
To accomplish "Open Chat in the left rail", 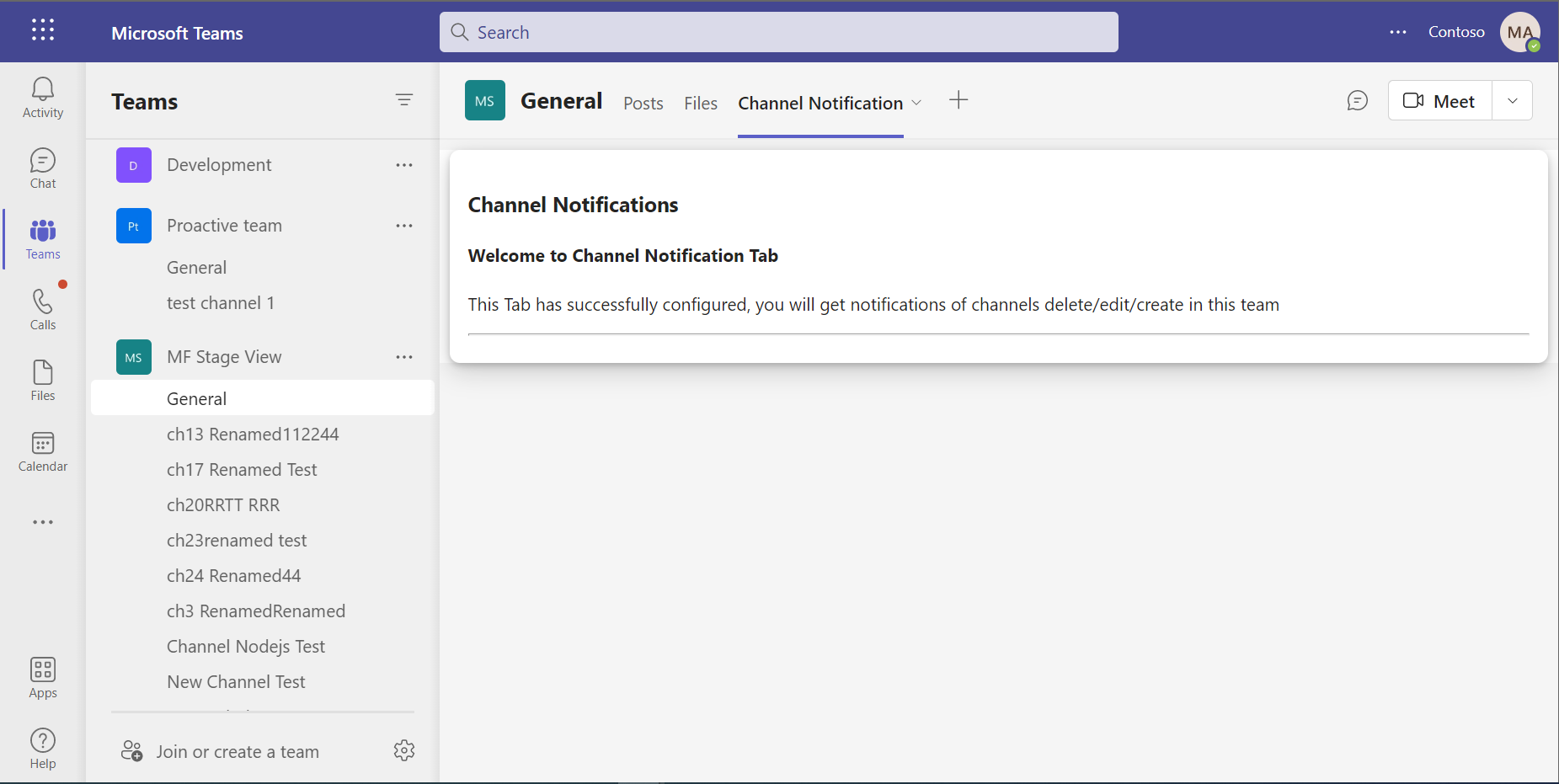I will click(43, 168).
